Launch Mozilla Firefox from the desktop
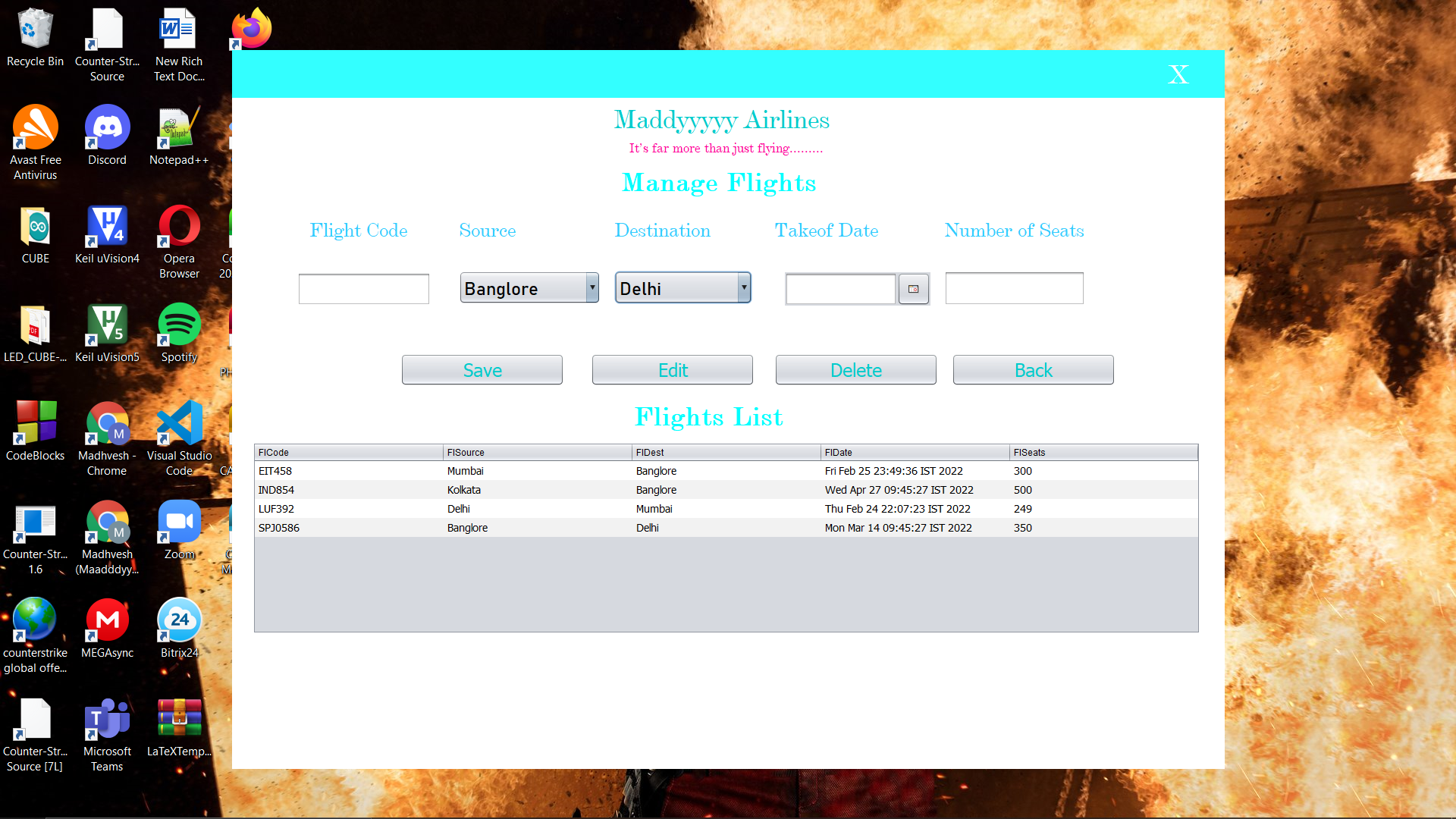This screenshot has width=1456, height=819. (250, 27)
